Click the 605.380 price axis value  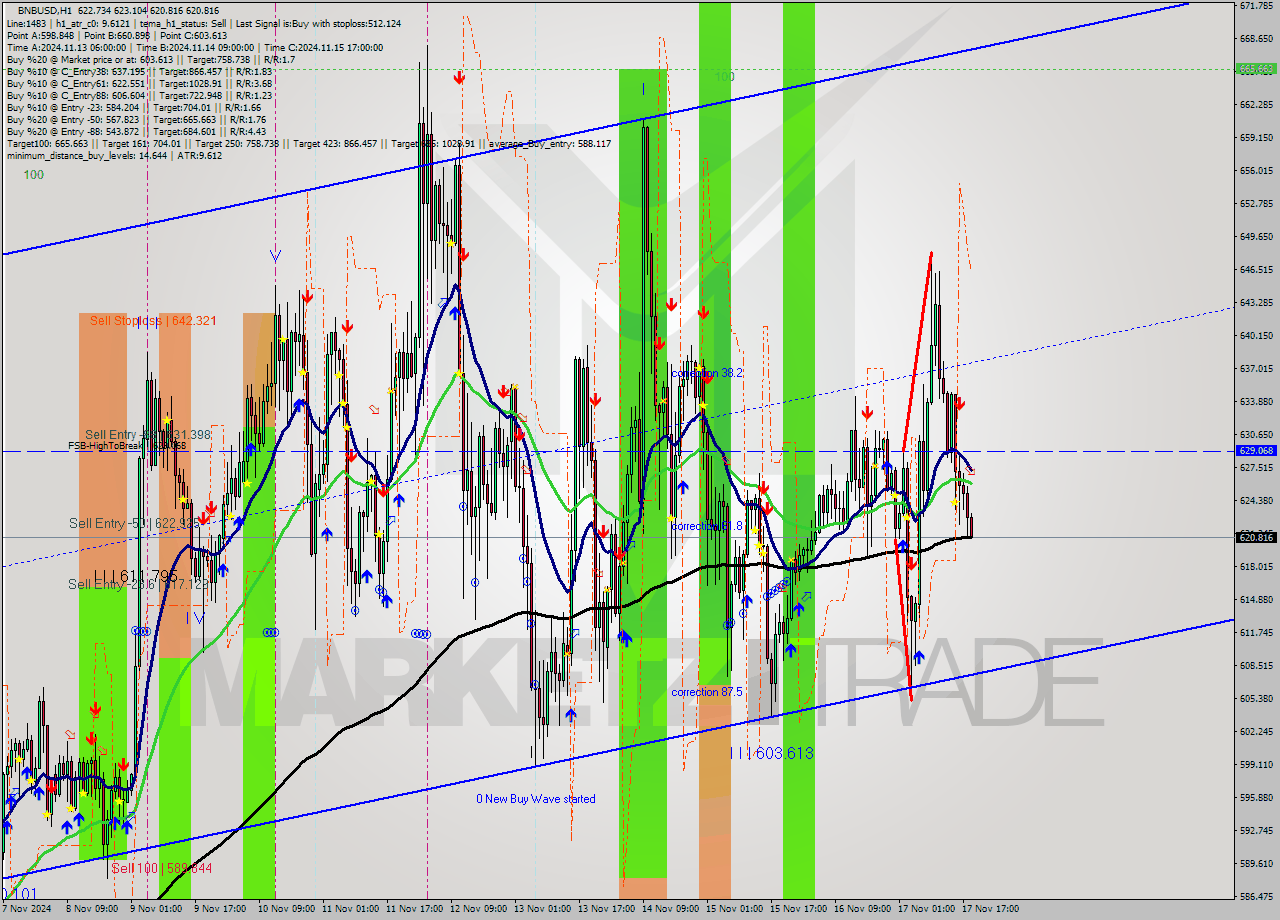(x=1256, y=698)
